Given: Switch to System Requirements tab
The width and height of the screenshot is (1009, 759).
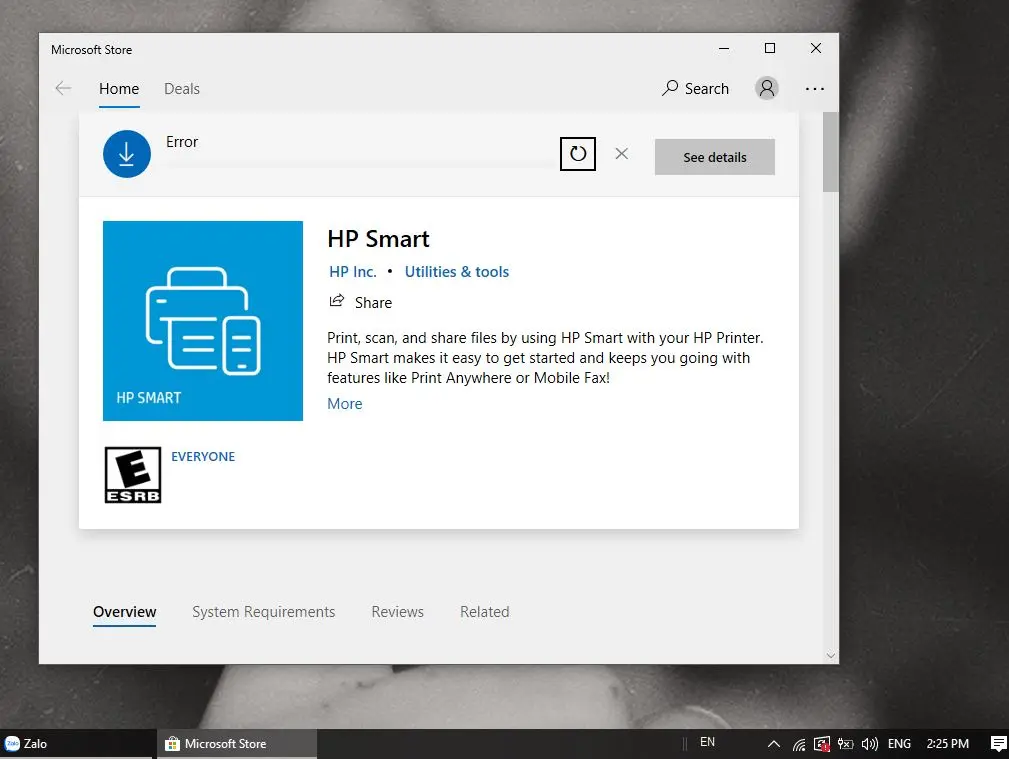Looking at the screenshot, I should [x=263, y=612].
